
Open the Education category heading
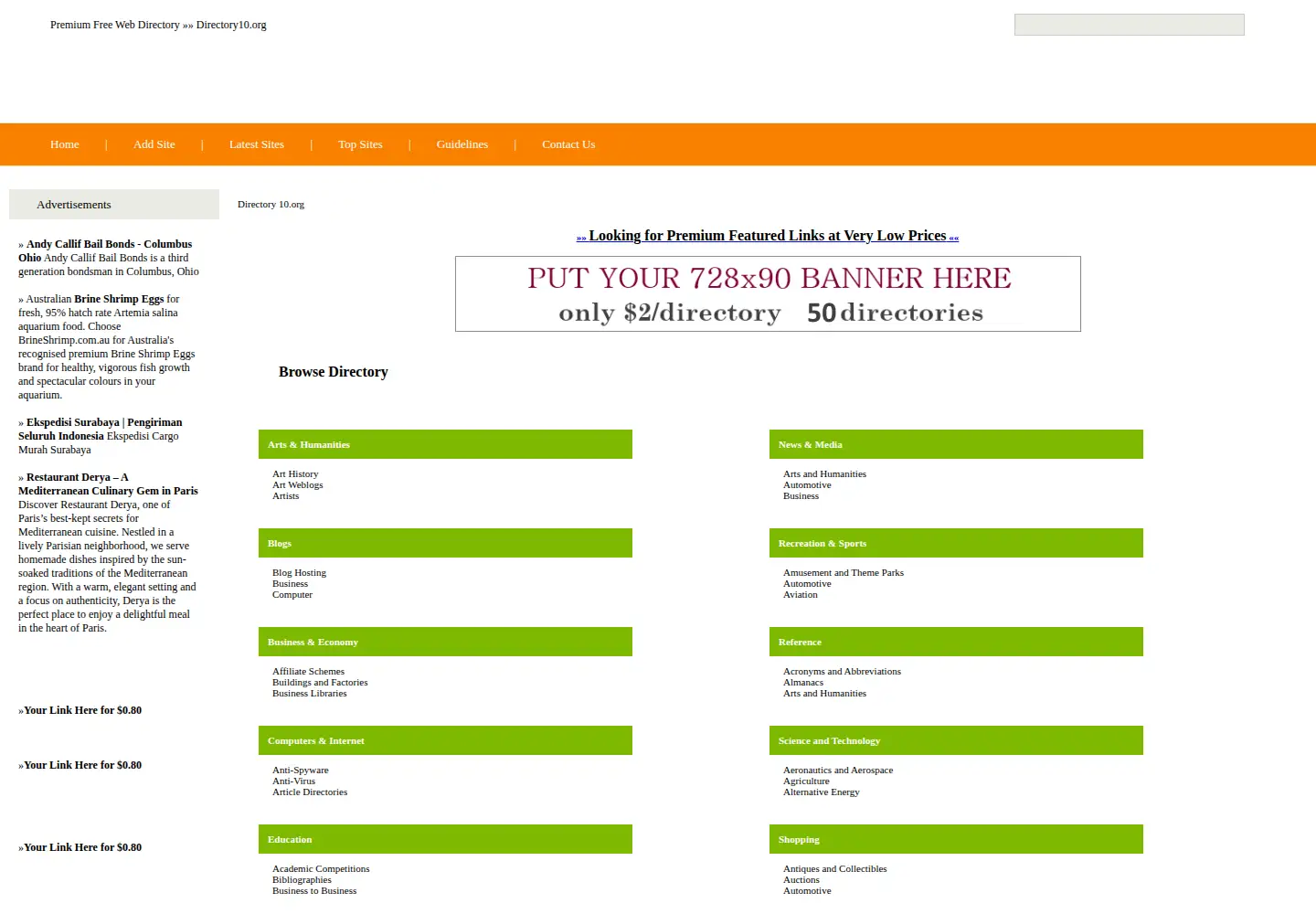(290, 839)
